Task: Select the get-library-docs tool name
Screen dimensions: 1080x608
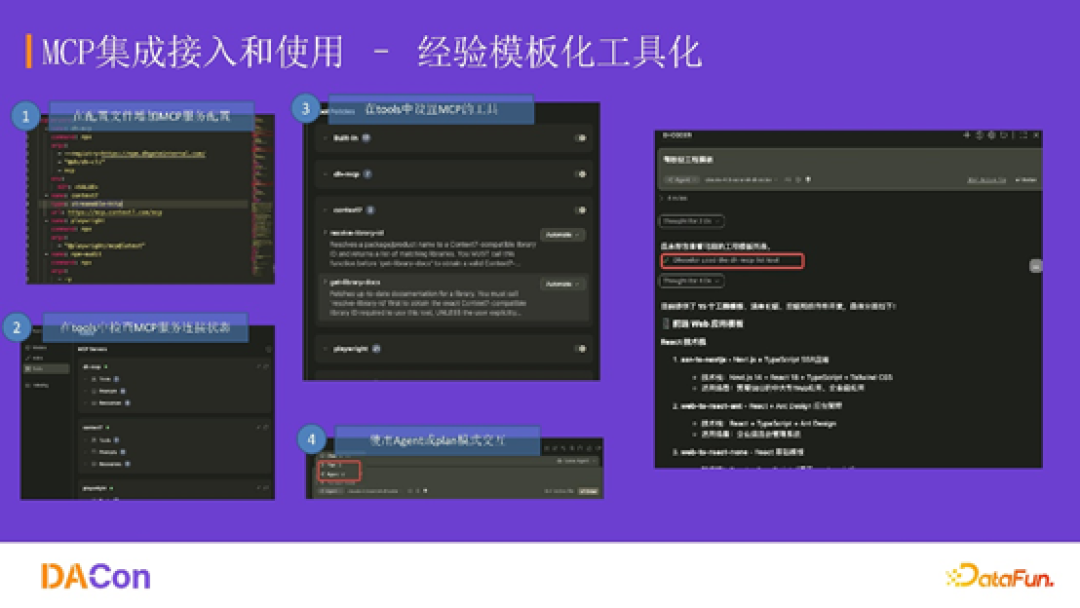Action: pyautogui.click(x=355, y=282)
